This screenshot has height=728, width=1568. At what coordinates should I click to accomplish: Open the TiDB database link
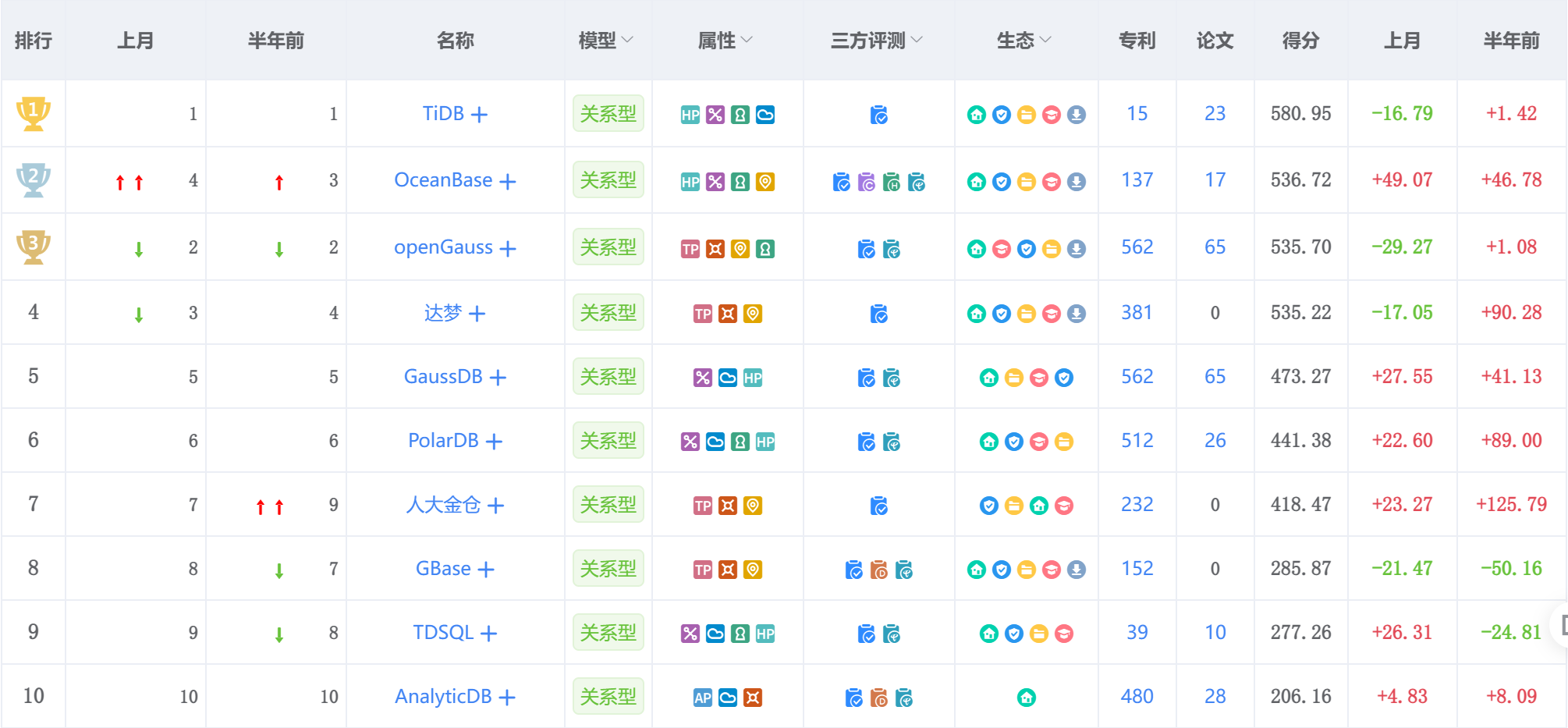pyautogui.click(x=443, y=114)
